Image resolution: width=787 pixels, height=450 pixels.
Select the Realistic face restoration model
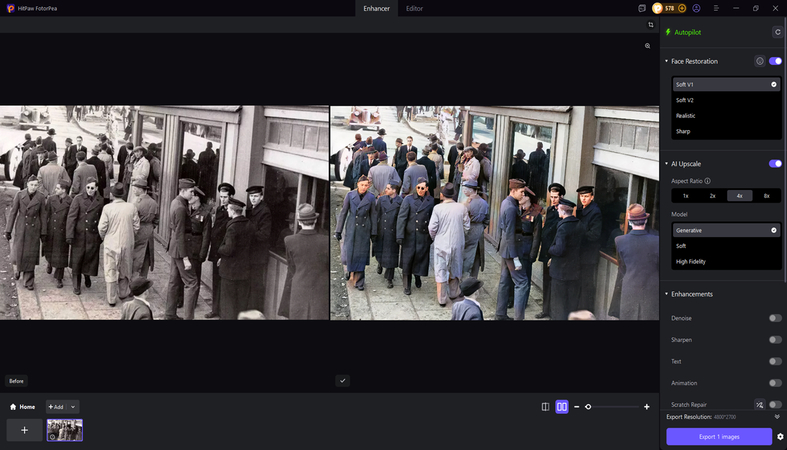point(685,116)
